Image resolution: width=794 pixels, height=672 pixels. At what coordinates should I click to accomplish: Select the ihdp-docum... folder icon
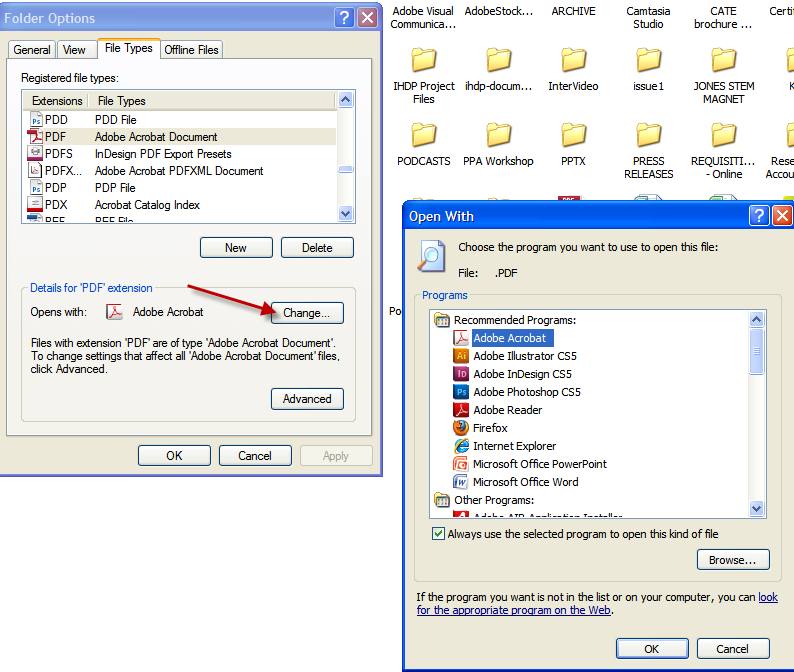coord(498,60)
